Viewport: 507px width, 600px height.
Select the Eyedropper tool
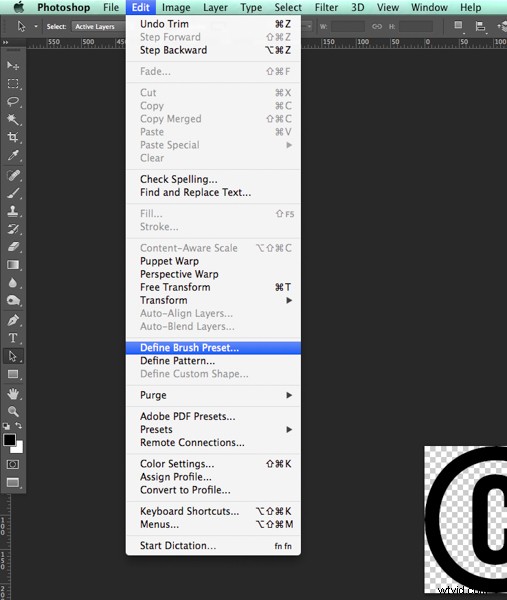pyautogui.click(x=13, y=155)
